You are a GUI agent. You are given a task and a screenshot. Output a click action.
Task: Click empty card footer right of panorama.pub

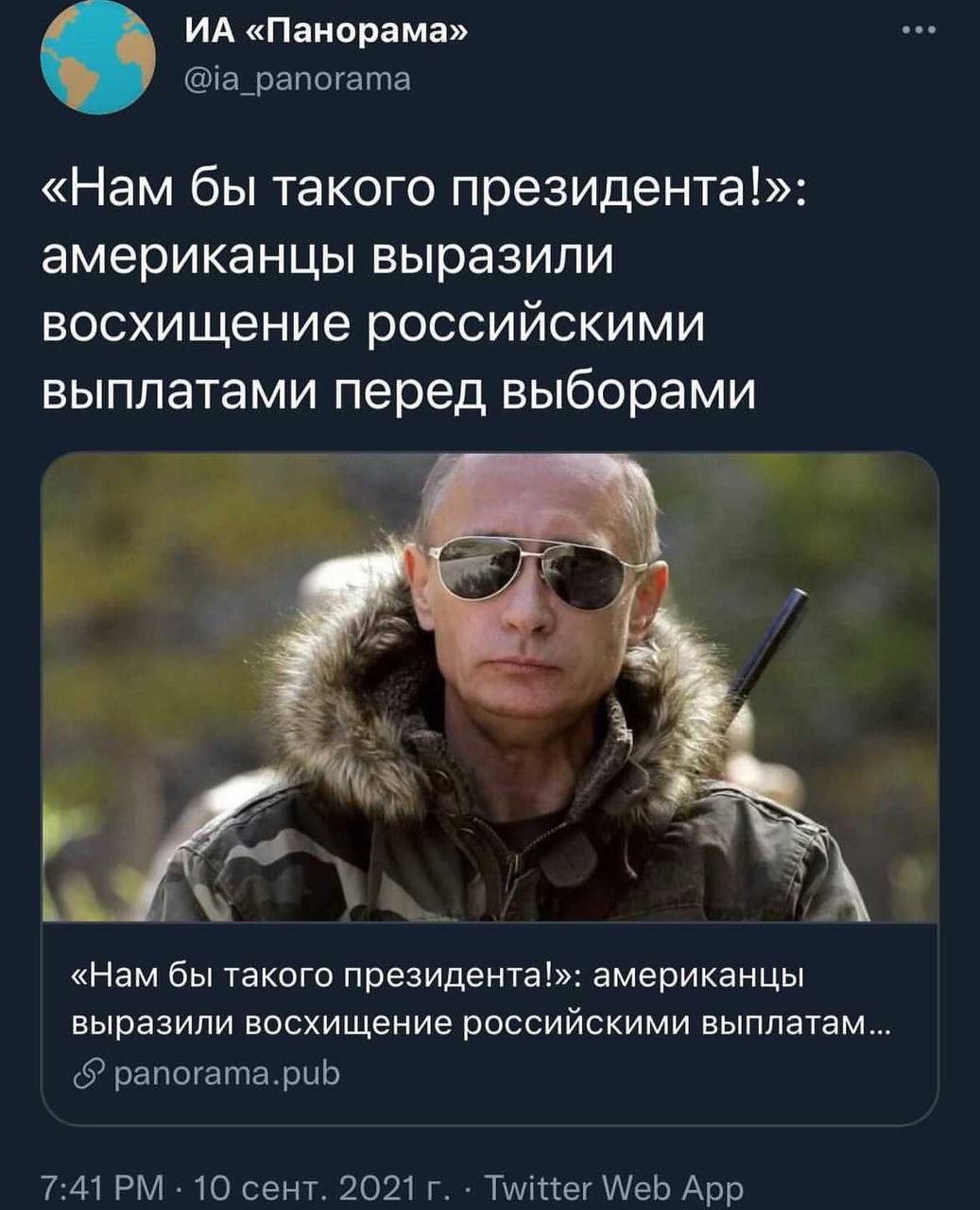click(x=633, y=1076)
